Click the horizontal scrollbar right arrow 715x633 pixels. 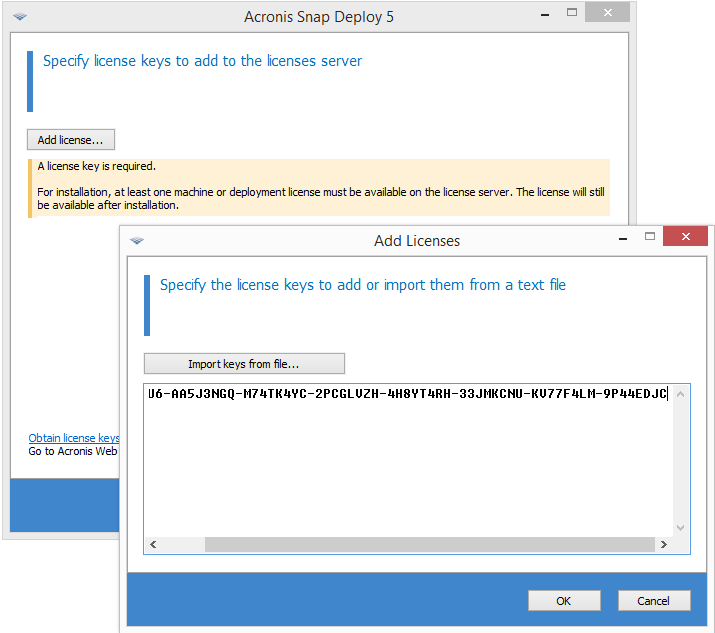coord(663,545)
